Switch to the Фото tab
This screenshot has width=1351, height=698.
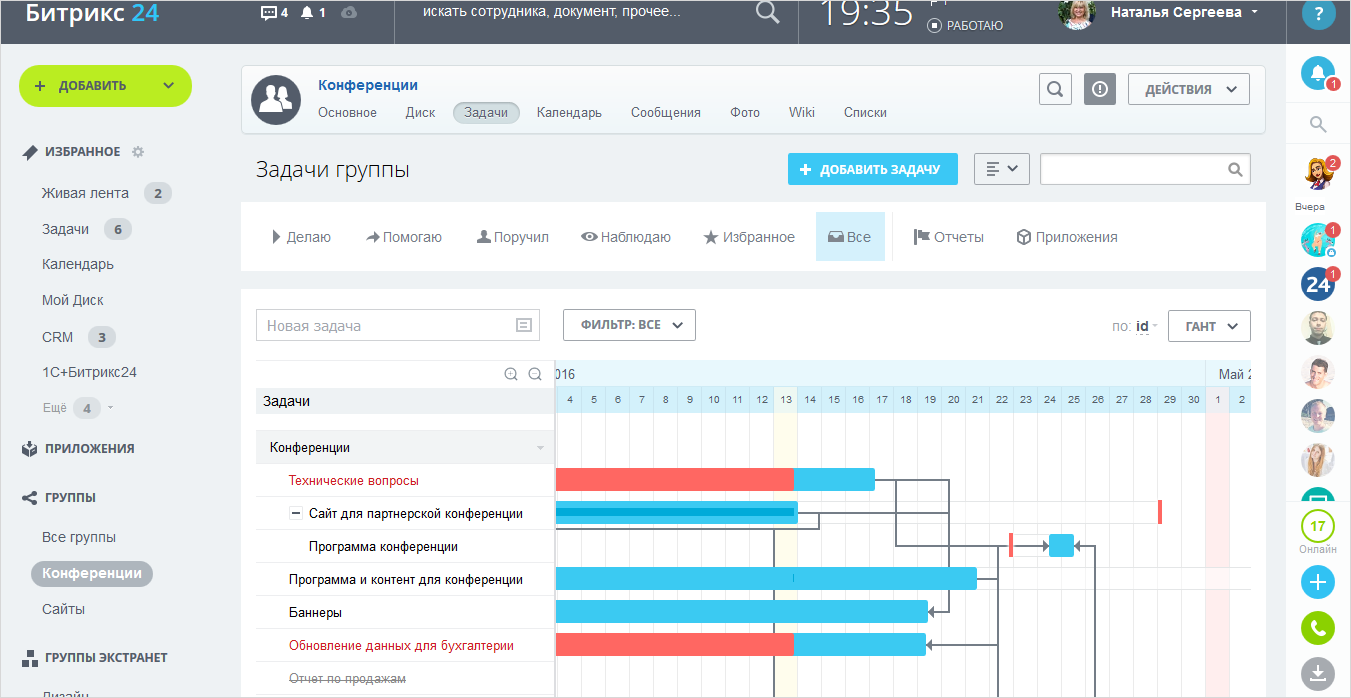[x=745, y=113]
